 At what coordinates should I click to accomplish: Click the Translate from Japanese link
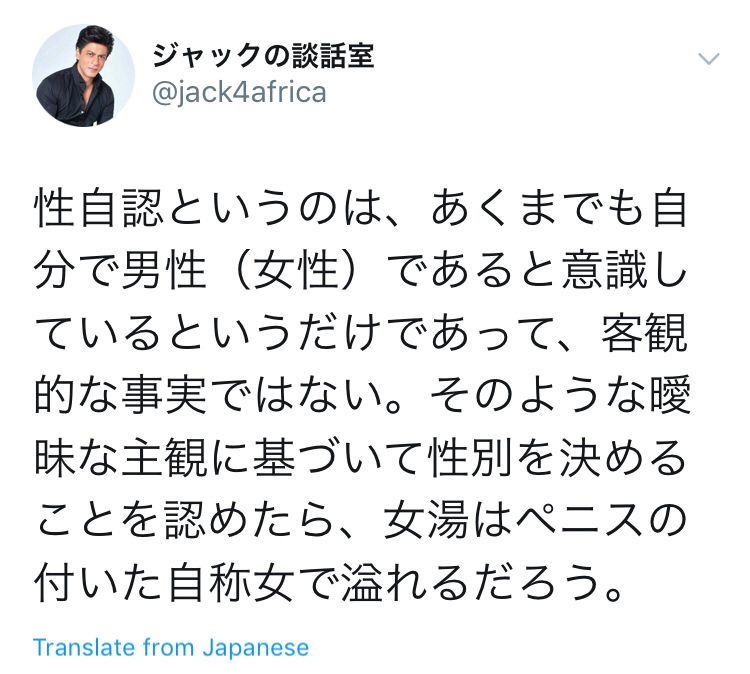pos(171,648)
